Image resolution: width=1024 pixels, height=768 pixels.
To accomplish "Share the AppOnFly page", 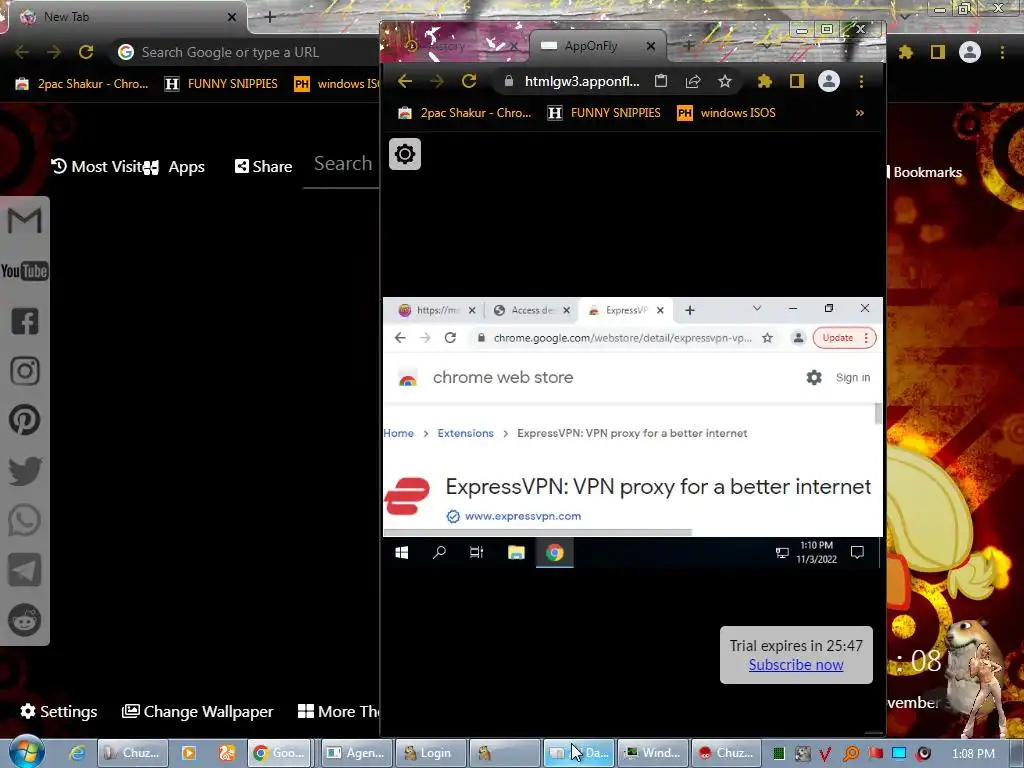I will point(693,81).
